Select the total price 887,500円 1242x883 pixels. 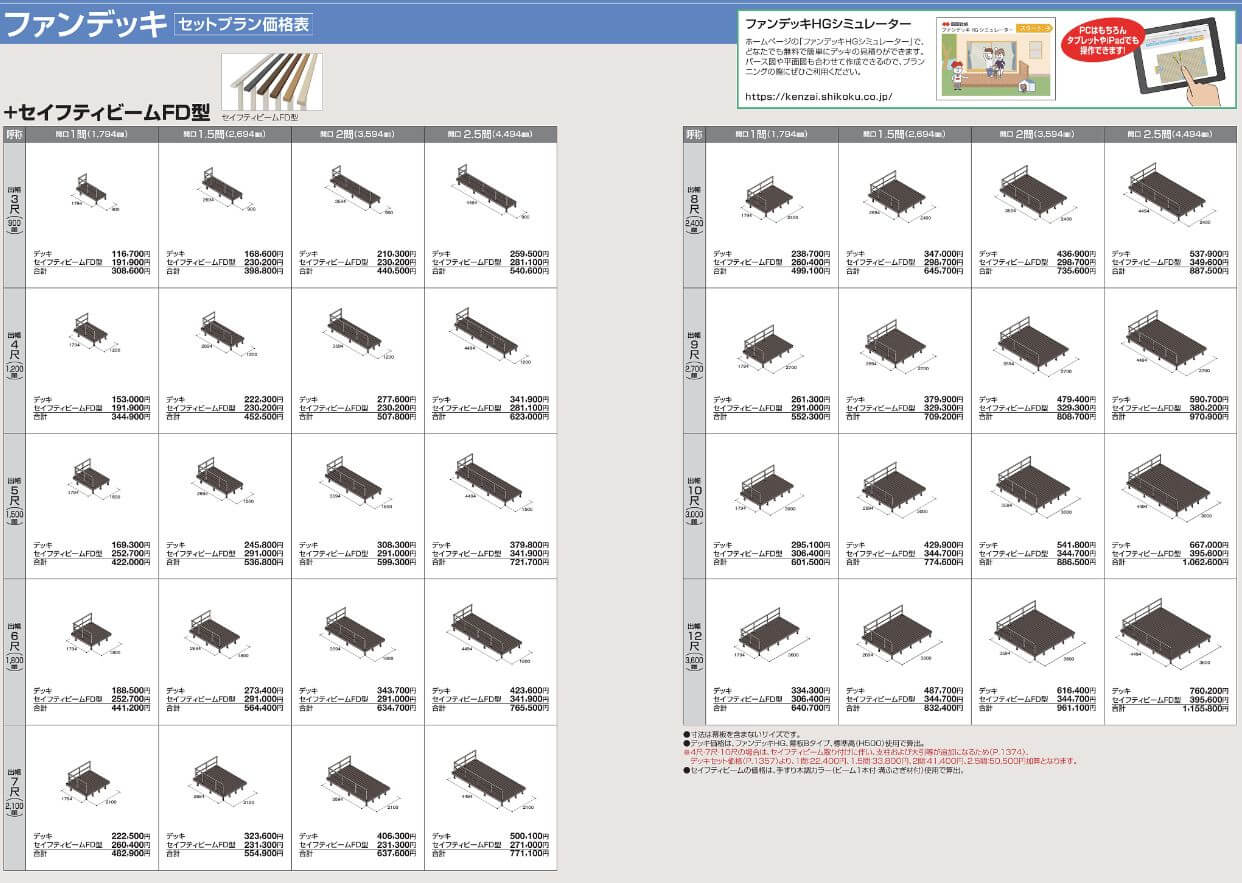(x=1209, y=271)
